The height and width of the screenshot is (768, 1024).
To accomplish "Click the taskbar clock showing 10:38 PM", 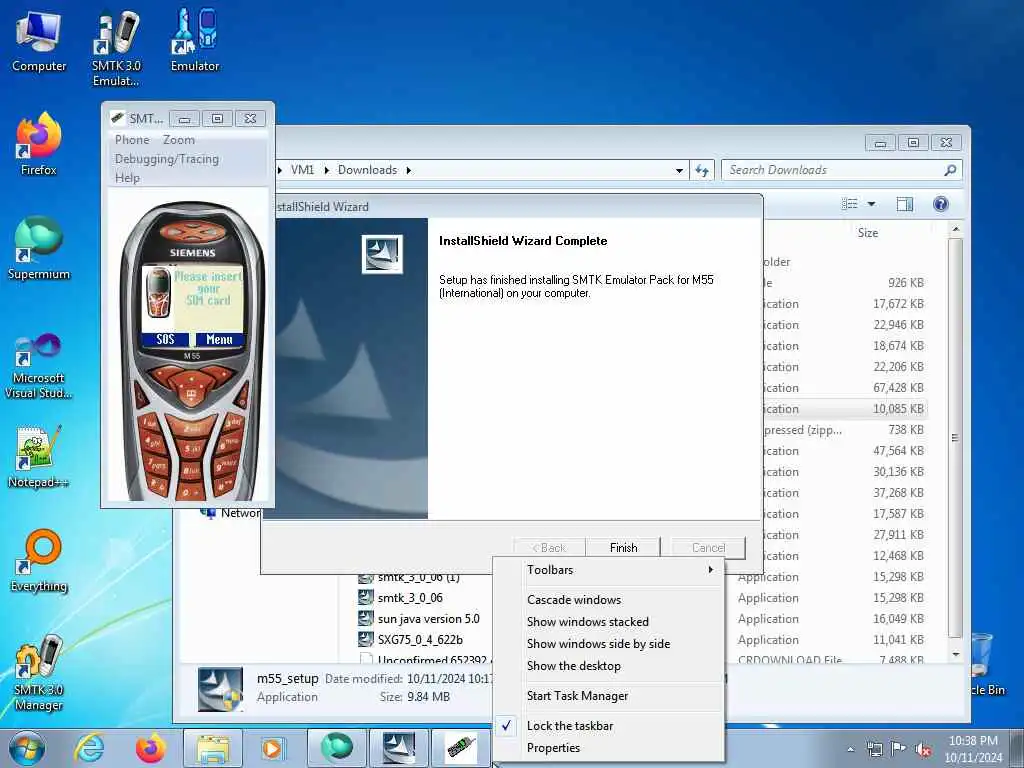I will [x=973, y=748].
